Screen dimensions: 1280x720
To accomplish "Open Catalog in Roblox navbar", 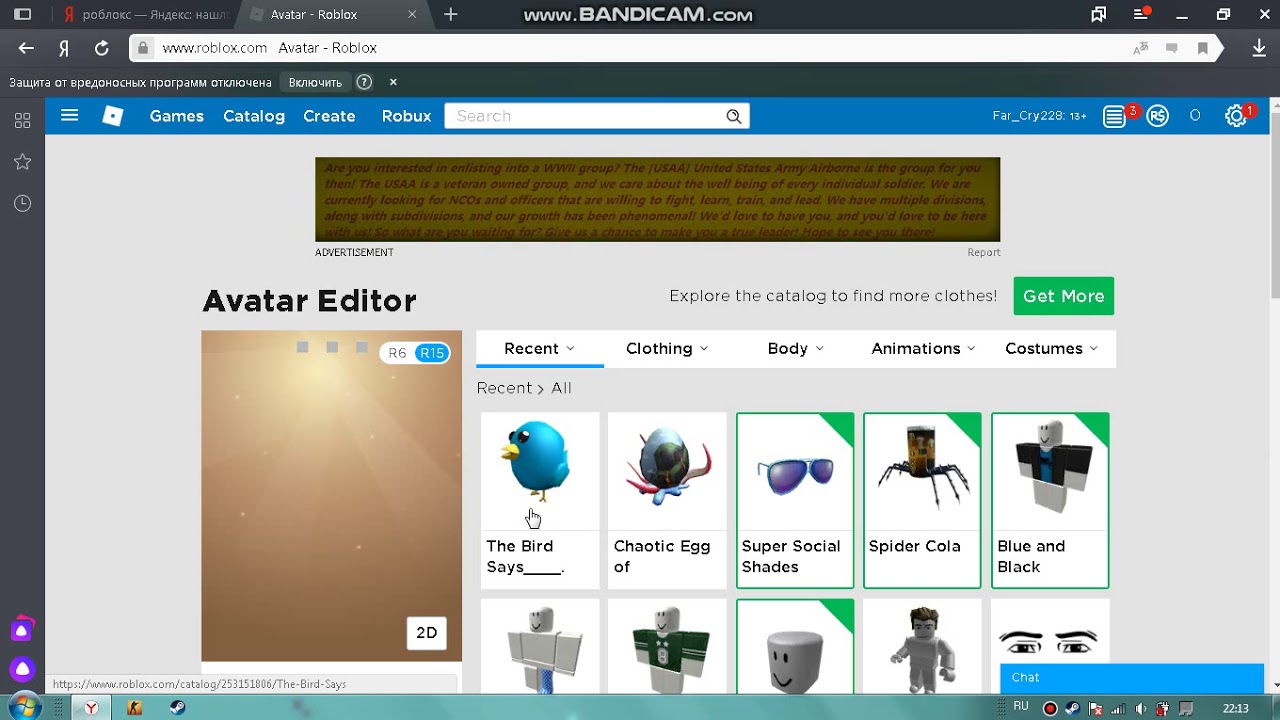I will click(x=254, y=116).
